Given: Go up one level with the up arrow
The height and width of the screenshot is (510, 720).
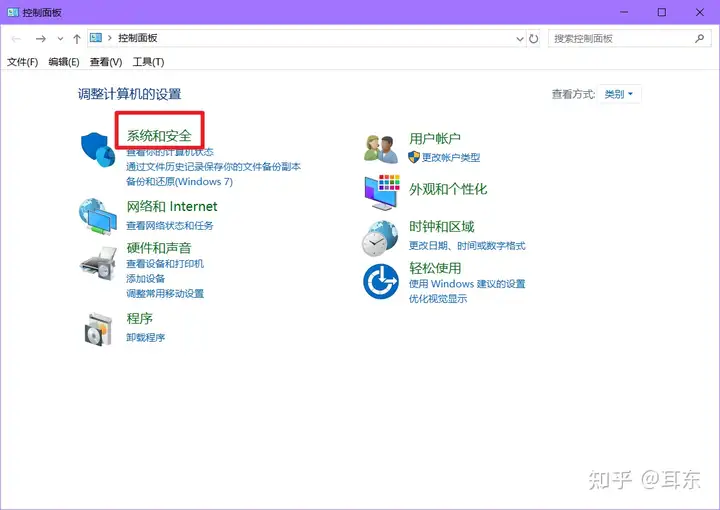Looking at the screenshot, I should click(77, 39).
